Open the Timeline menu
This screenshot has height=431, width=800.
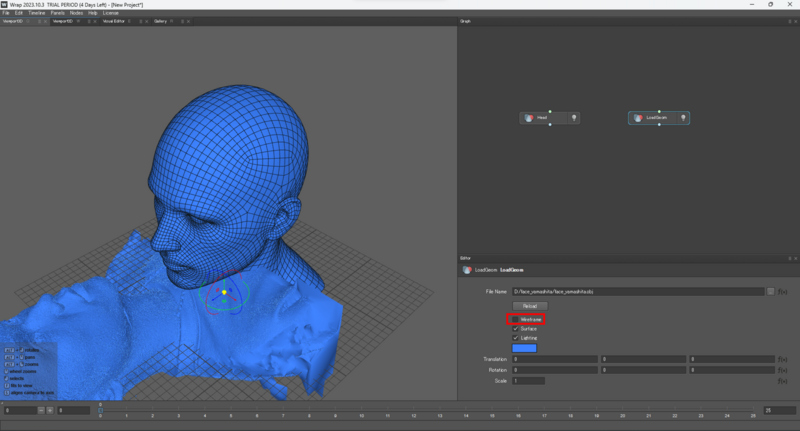[x=36, y=13]
